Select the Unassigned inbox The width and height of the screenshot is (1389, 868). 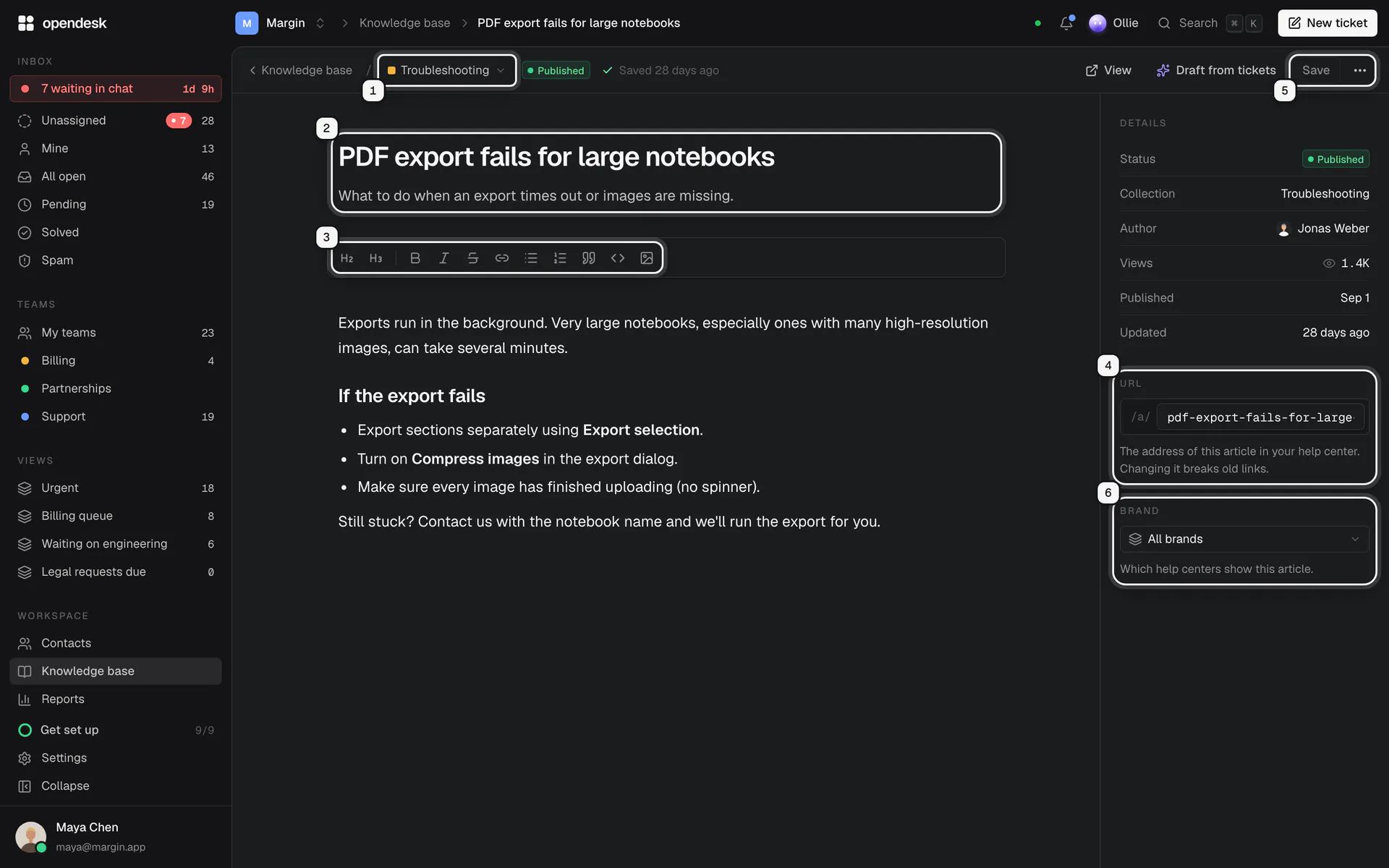(116, 121)
